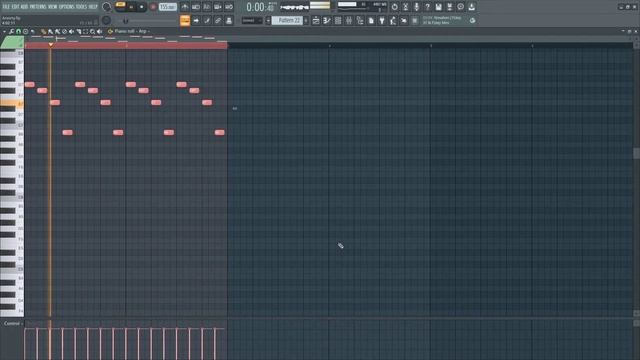Toggle step editing mode

point(207,20)
